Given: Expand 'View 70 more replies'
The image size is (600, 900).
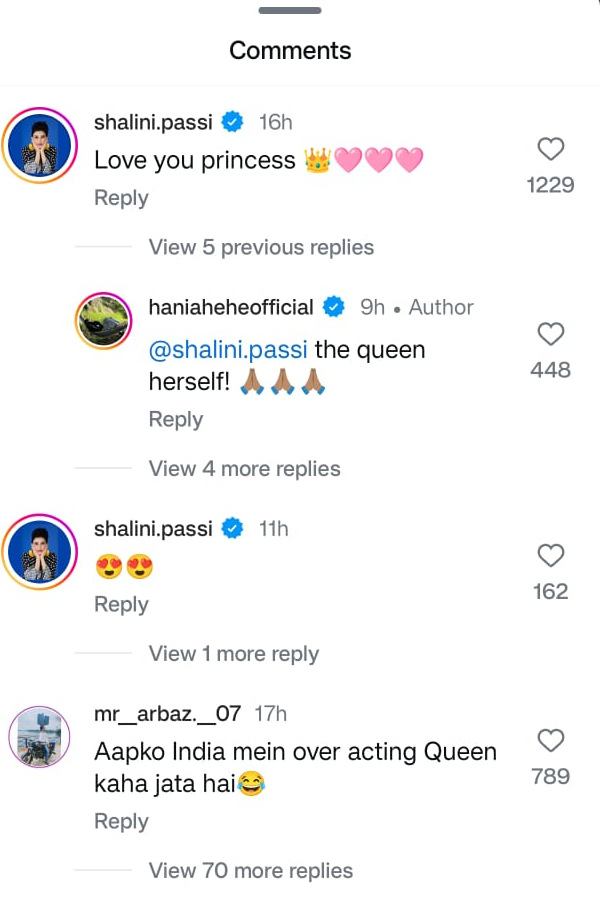Looking at the screenshot, I should 250,871.
